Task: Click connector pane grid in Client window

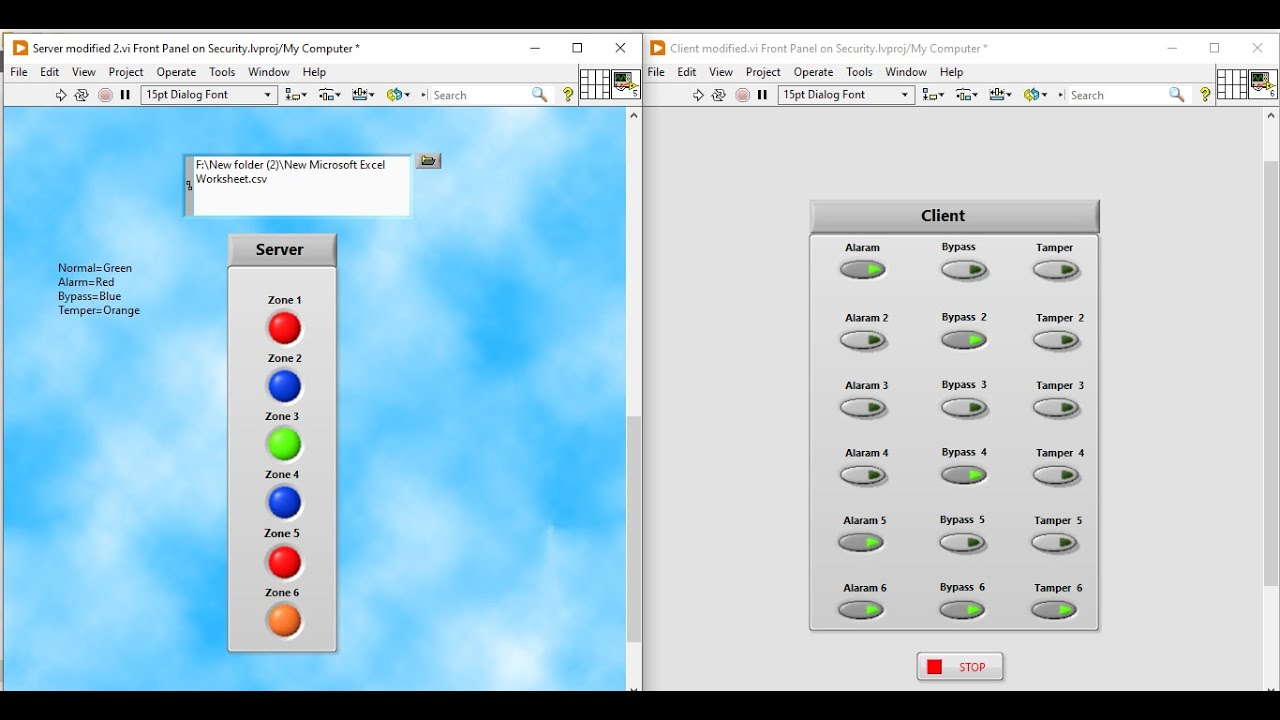Action: [1232, 84]
